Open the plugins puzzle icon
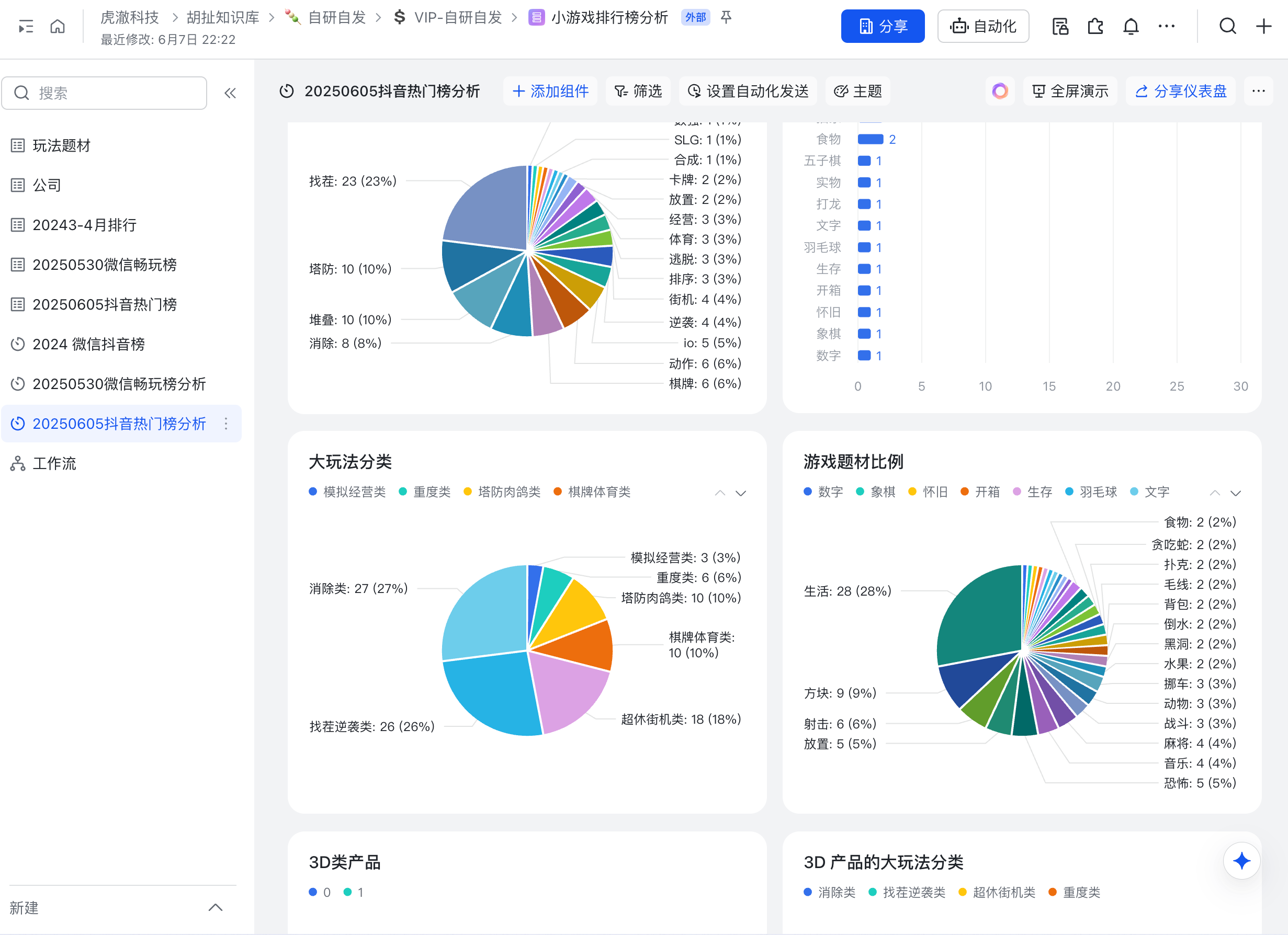 point(1095,26)
